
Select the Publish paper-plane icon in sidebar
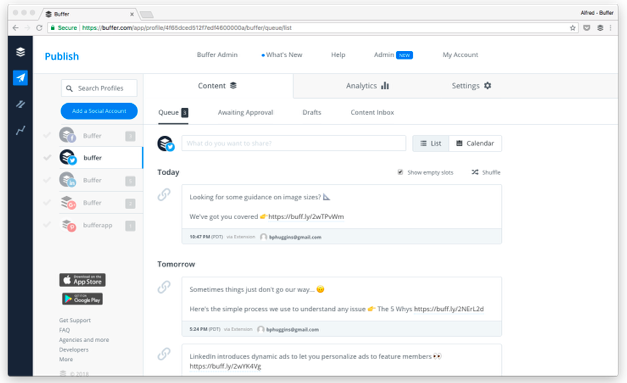pyautogui.click(x=20, y=78)
